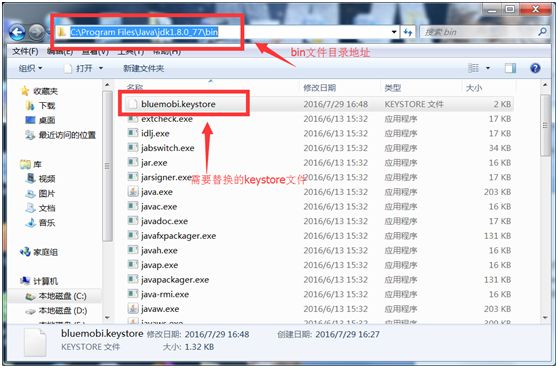
Task: Click the file list scrollbar thumb
Action: (545, 125)
